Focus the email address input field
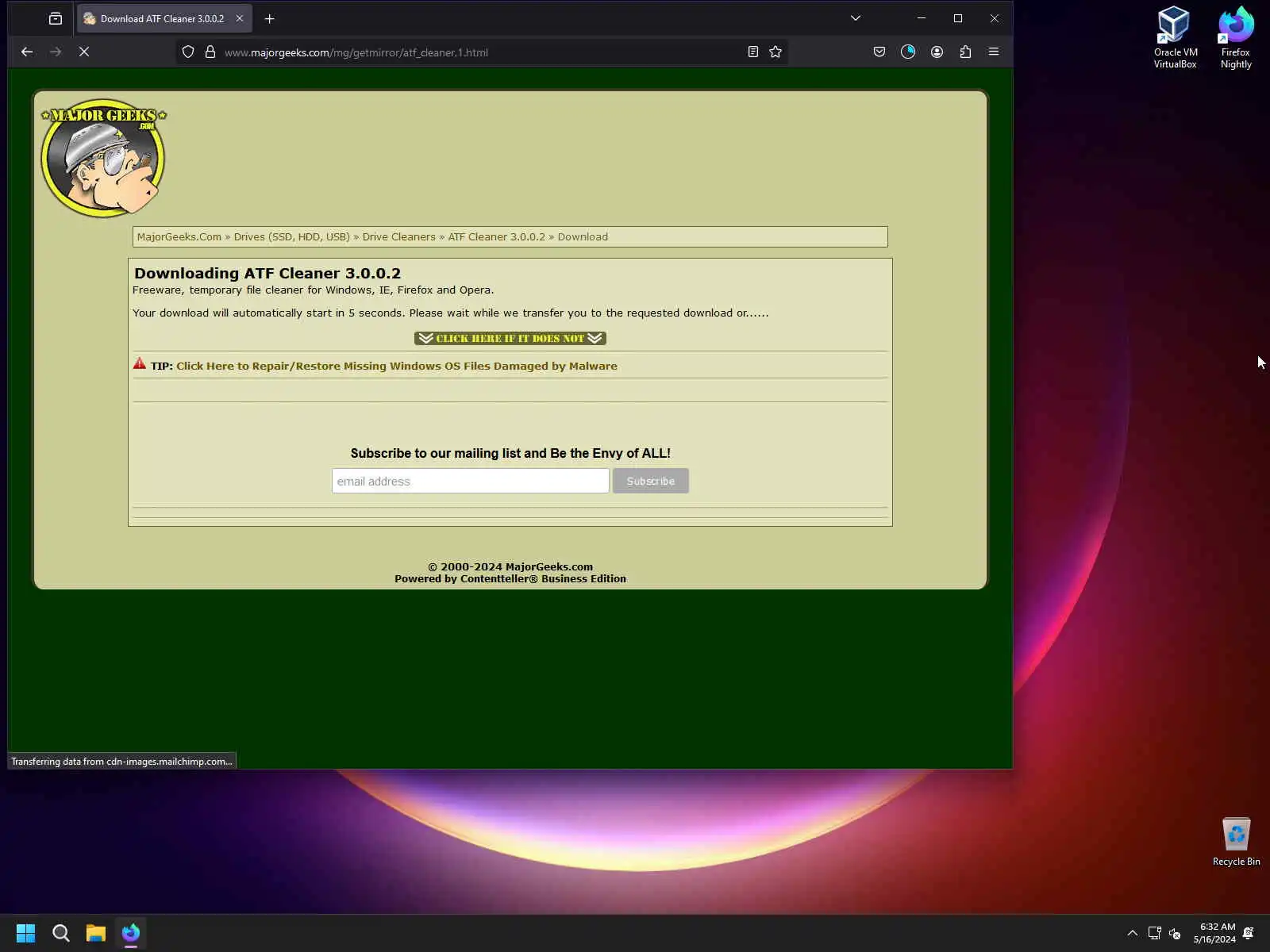 tap(471, 481)
